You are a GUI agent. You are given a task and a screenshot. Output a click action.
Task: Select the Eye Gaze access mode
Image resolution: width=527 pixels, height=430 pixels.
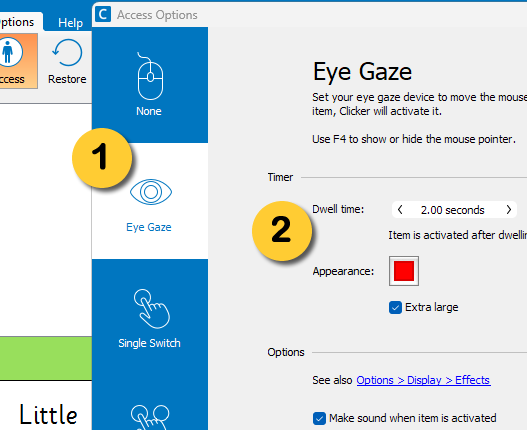[150, 201]
